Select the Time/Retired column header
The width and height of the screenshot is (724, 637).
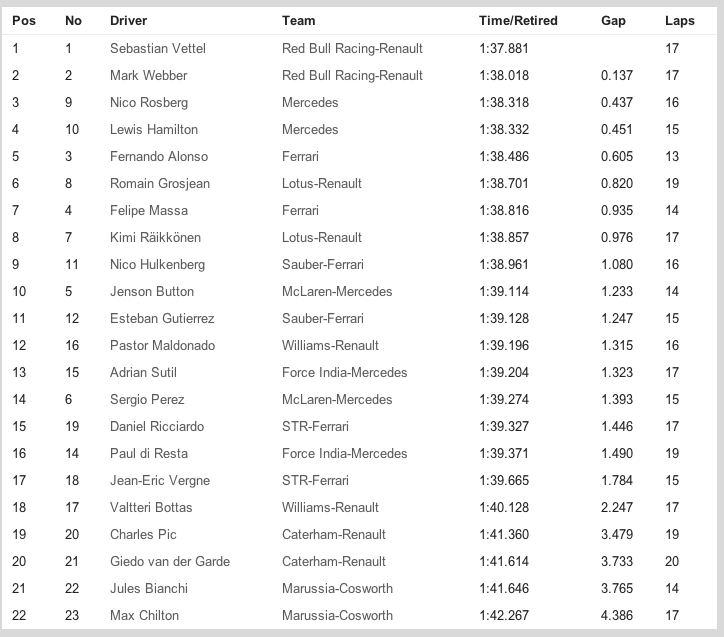pyautogui.click(x=518, y=21)
